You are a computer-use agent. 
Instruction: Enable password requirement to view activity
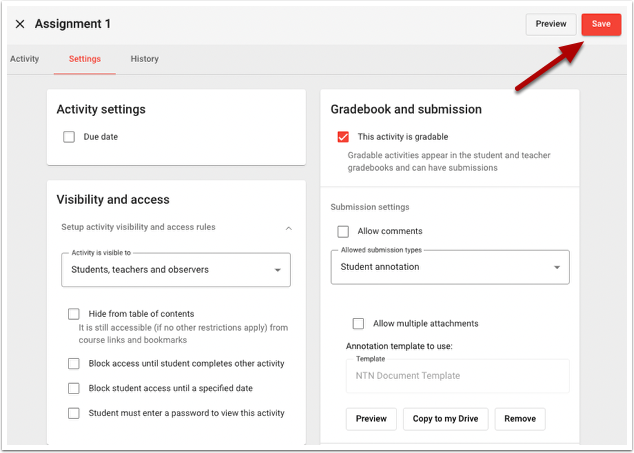point(74,413)
